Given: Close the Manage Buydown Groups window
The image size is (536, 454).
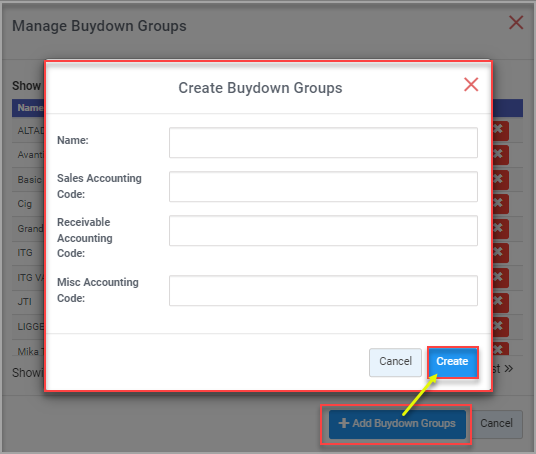Looking at the screenshot, I should pos(516,23).
